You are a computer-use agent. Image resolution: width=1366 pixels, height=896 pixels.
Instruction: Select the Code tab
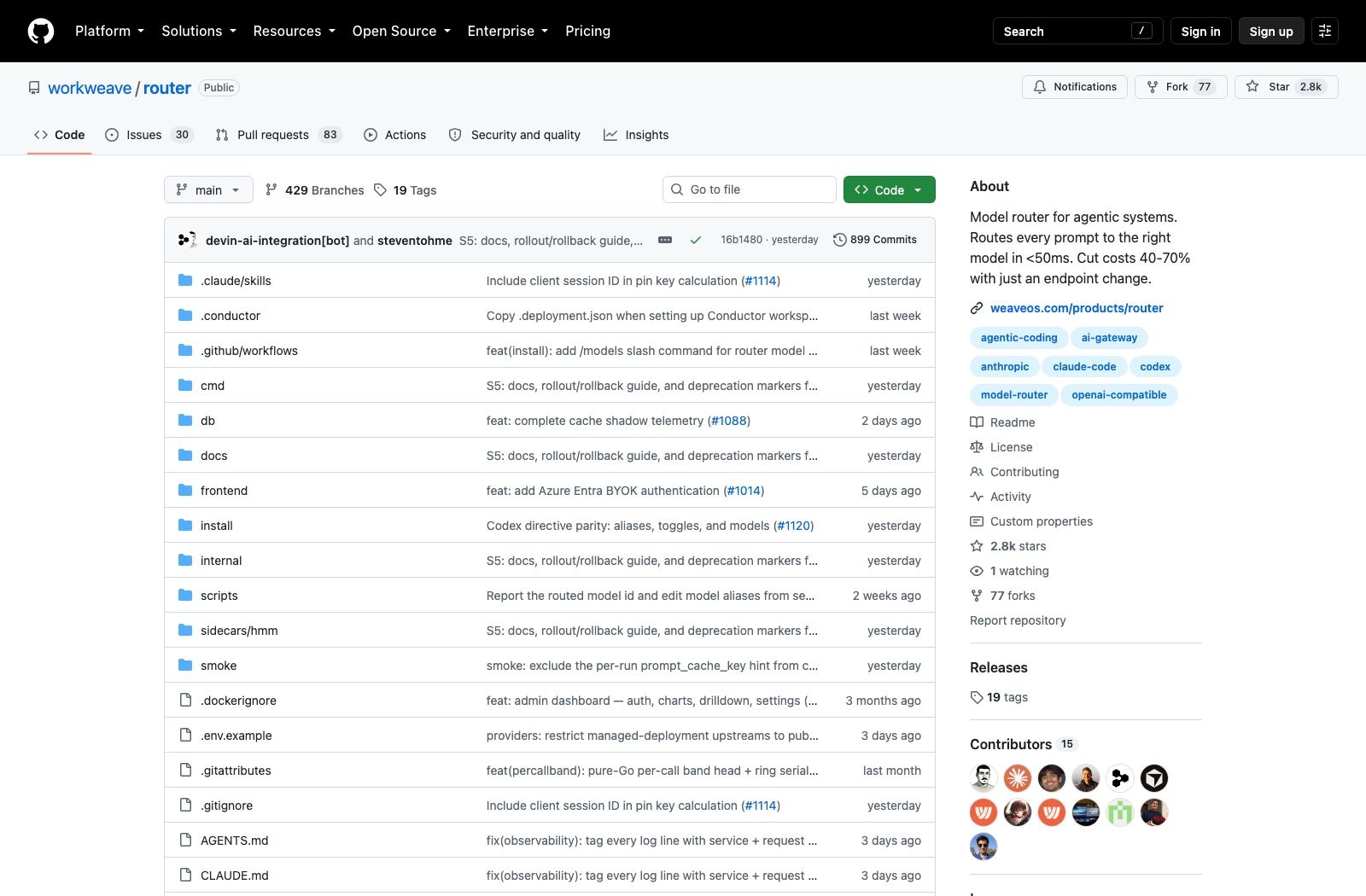(60, 135)
